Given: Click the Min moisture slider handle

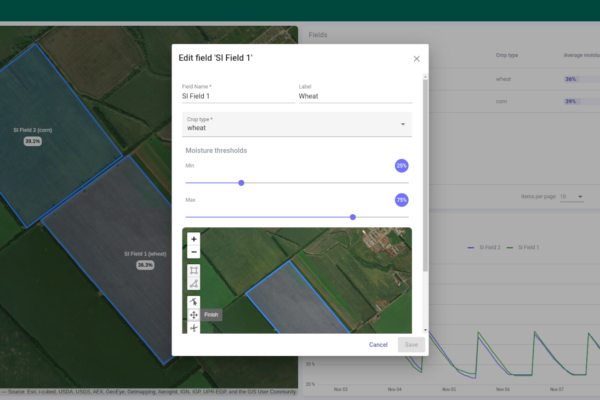Looking at the screenshot, I should tap(241, 183).
